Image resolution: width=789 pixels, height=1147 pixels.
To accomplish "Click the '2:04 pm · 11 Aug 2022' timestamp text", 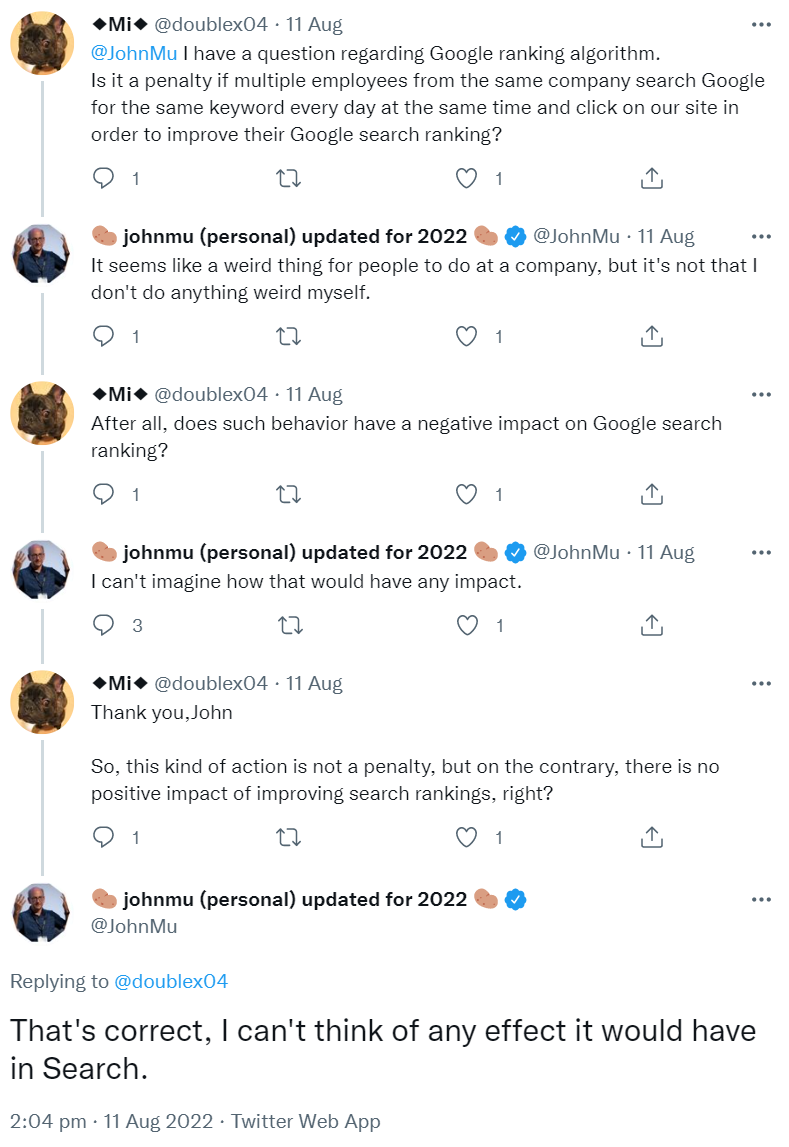I will (x=110, y=1121).
